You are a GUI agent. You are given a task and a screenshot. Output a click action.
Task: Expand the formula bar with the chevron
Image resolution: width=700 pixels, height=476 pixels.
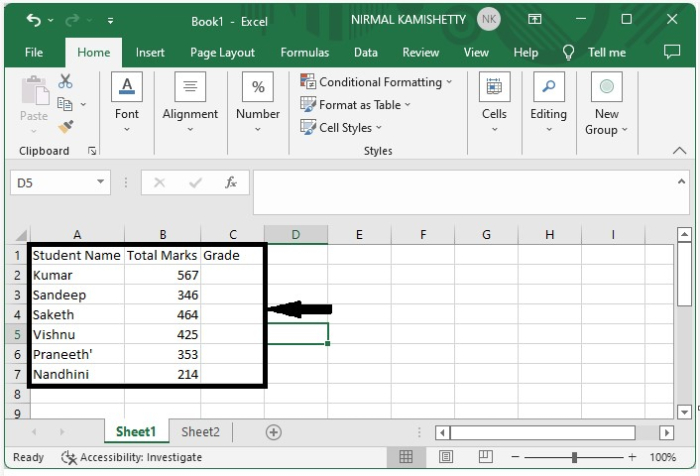click(x=681, y=181)
